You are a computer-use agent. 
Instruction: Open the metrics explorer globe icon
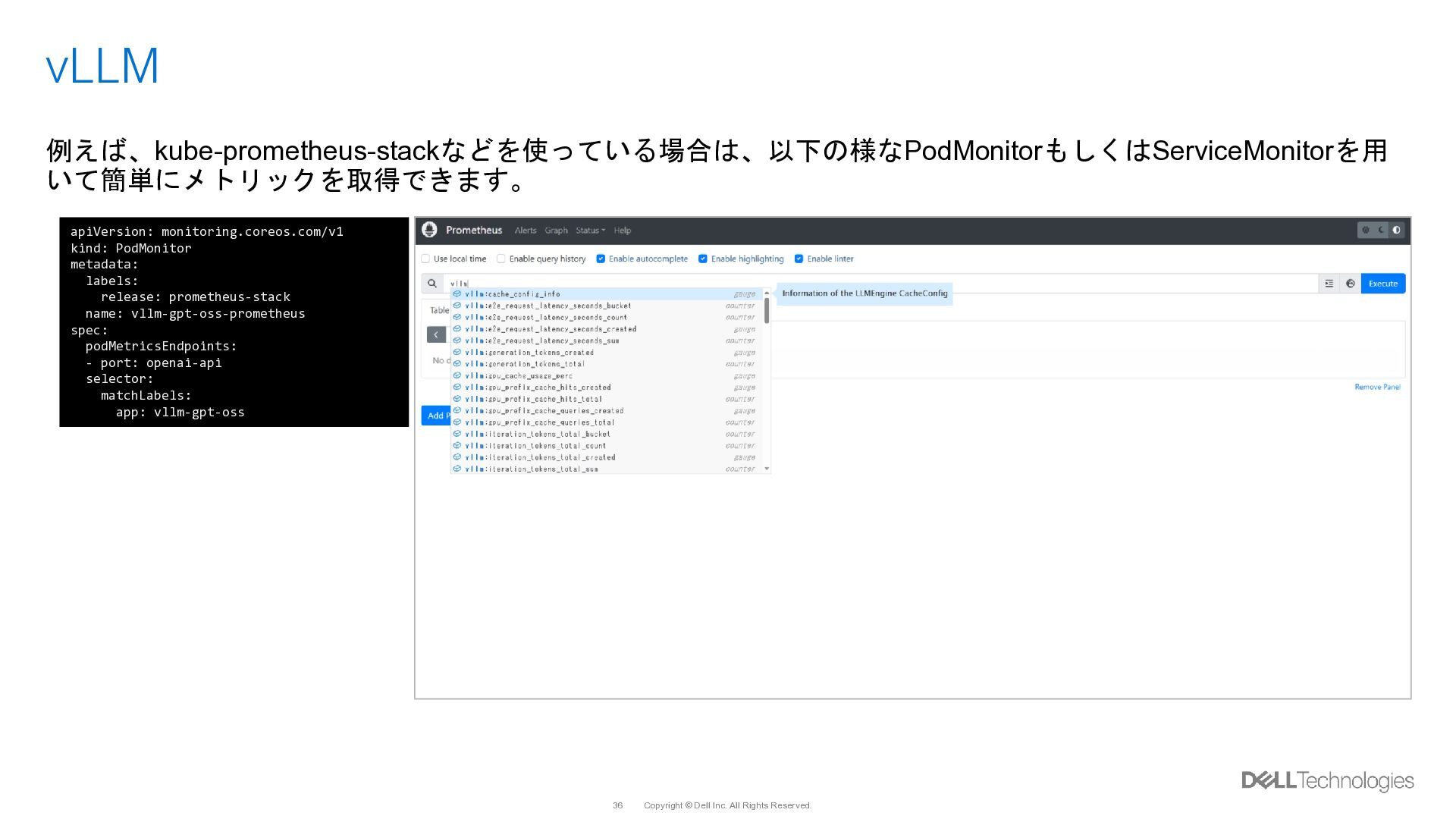tap(1350, 284)
